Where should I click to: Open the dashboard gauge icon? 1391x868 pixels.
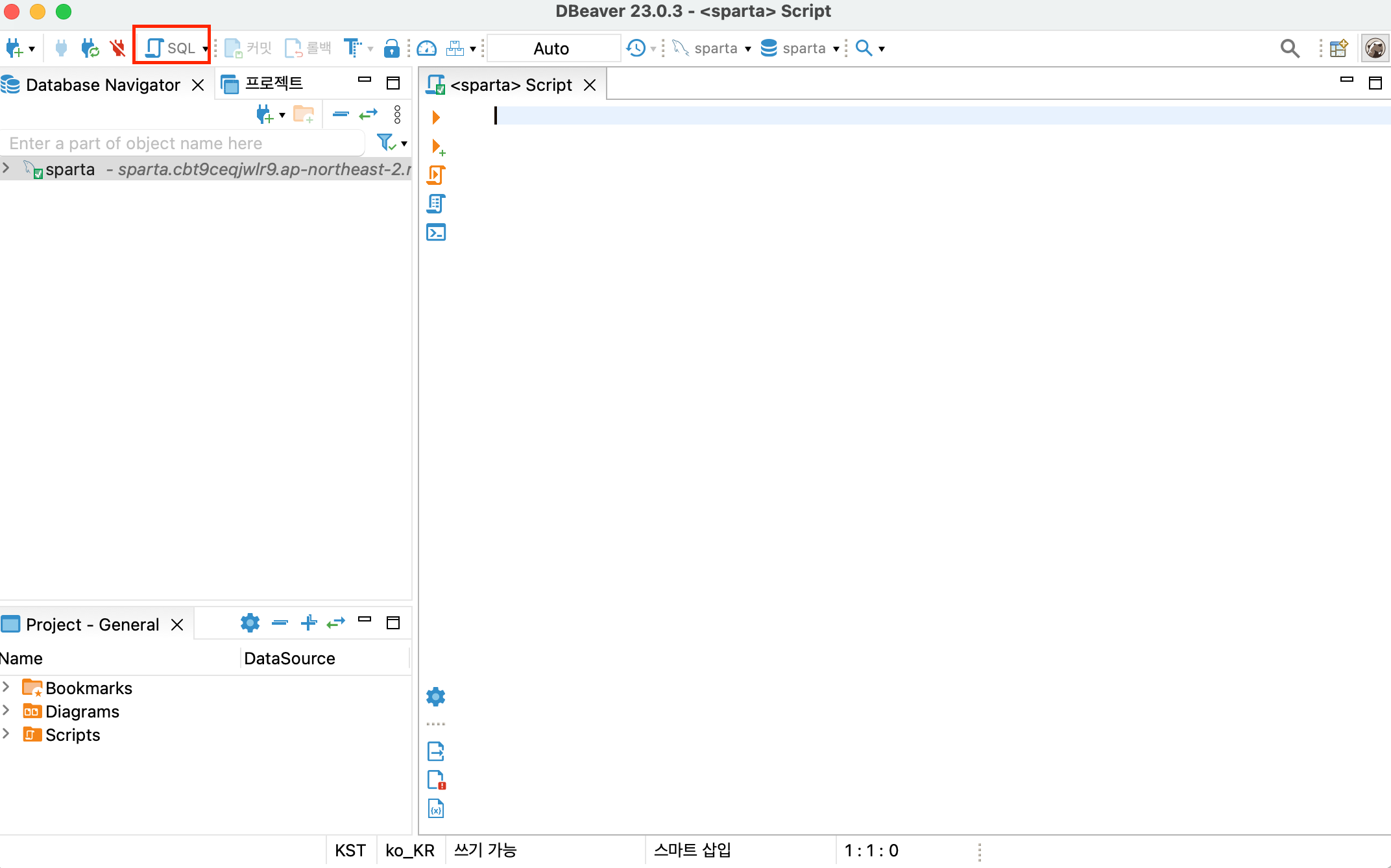[x=427, y=48]
